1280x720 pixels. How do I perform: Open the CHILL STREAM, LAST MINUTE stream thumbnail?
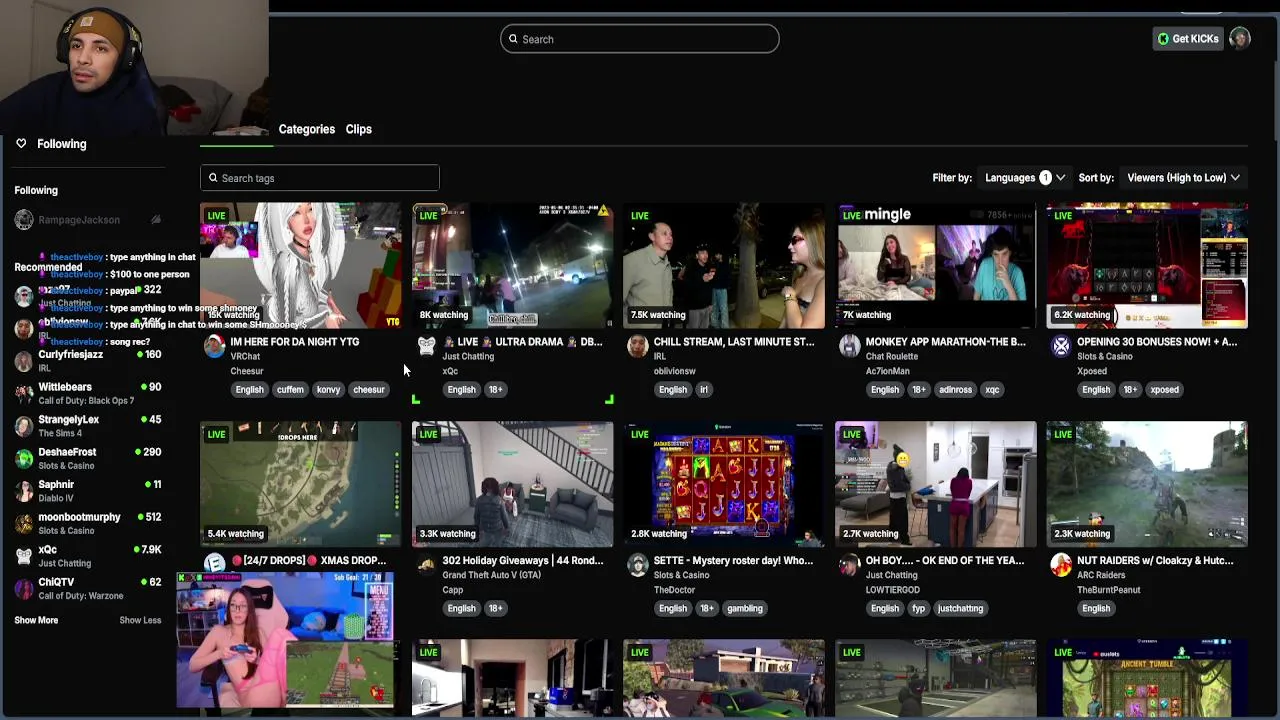724,266
